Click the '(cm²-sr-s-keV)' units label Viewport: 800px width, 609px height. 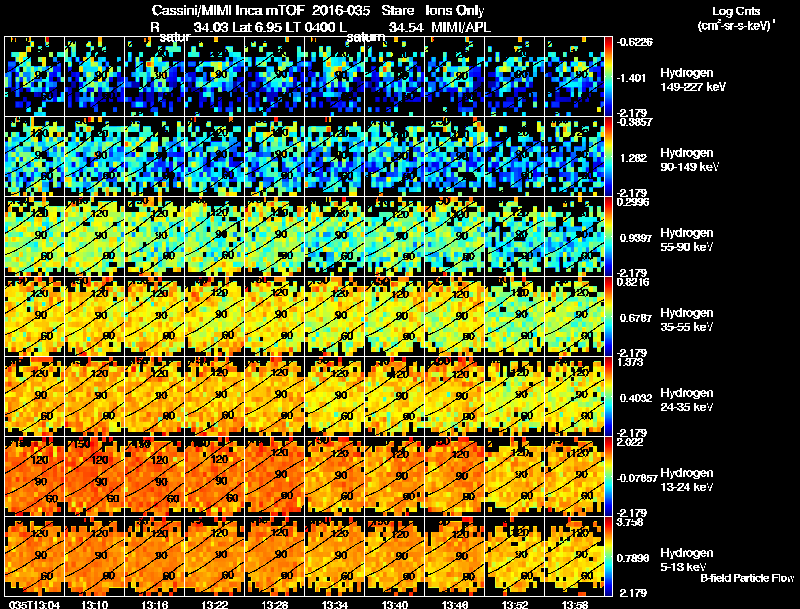736,25
